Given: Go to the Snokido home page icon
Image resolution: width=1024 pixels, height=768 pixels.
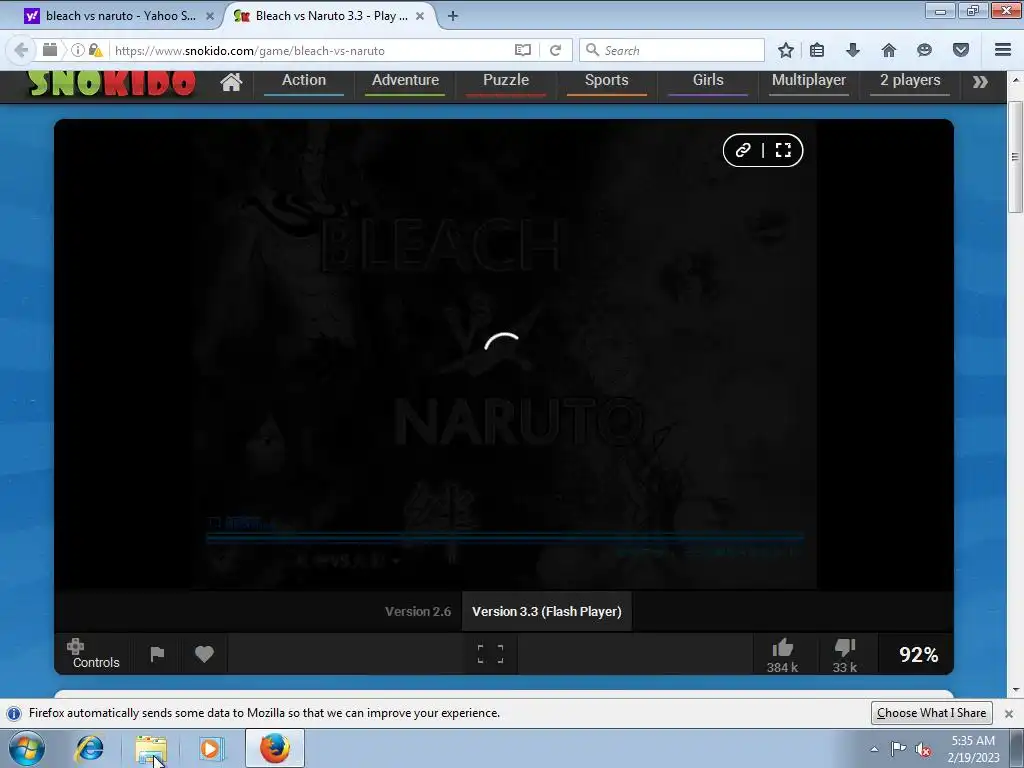Looking at the screenshot, I should point(231,82).
